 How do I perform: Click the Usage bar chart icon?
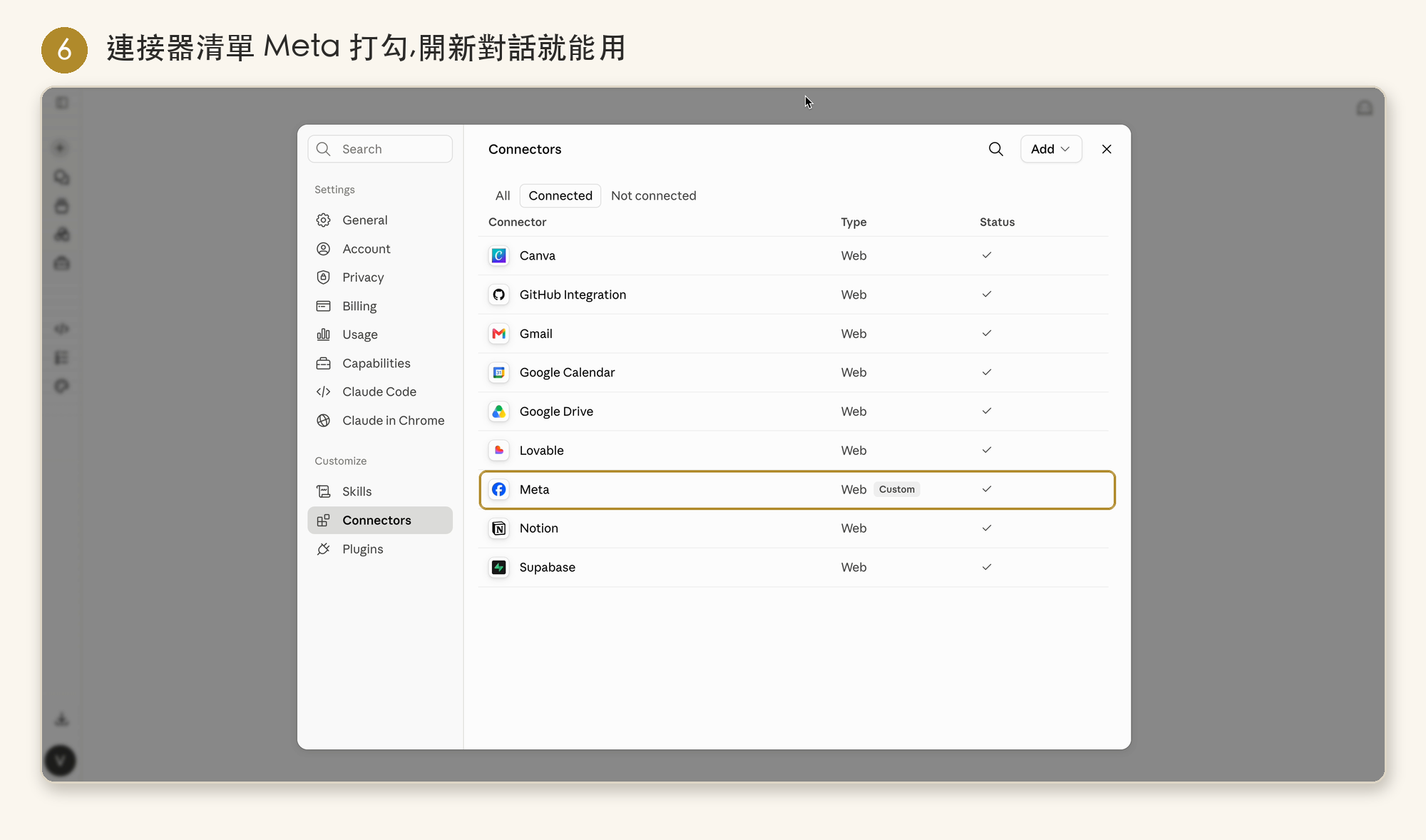(324, 334)
